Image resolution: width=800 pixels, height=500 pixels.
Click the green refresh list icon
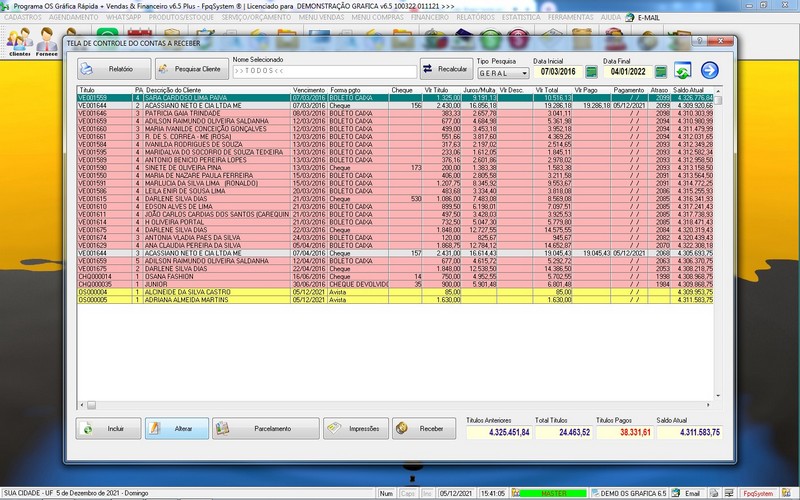click(x=682, y=70)
